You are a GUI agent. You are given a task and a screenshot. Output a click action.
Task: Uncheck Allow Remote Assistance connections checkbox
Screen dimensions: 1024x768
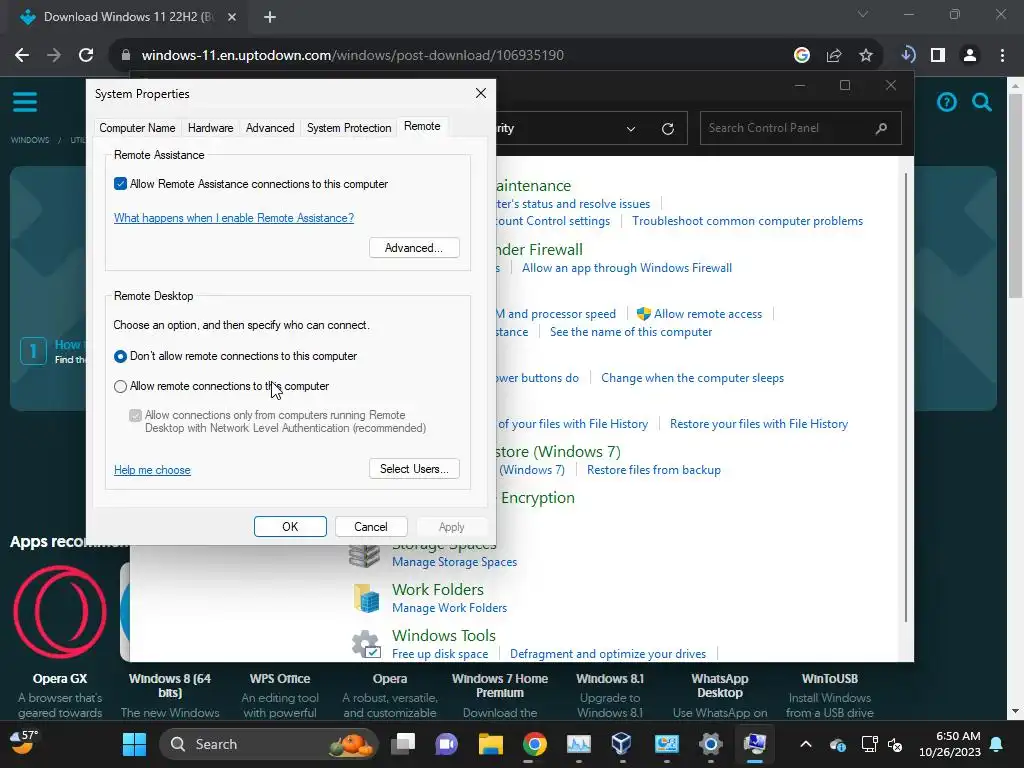pyautogui.click(x=120, y=184)
